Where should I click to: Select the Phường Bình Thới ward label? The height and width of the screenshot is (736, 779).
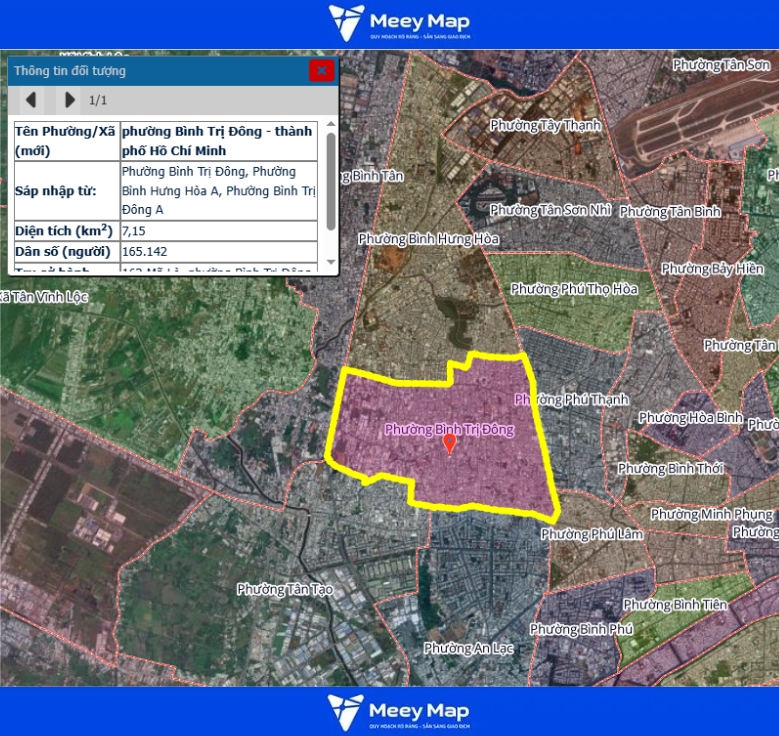coord(669,468)
